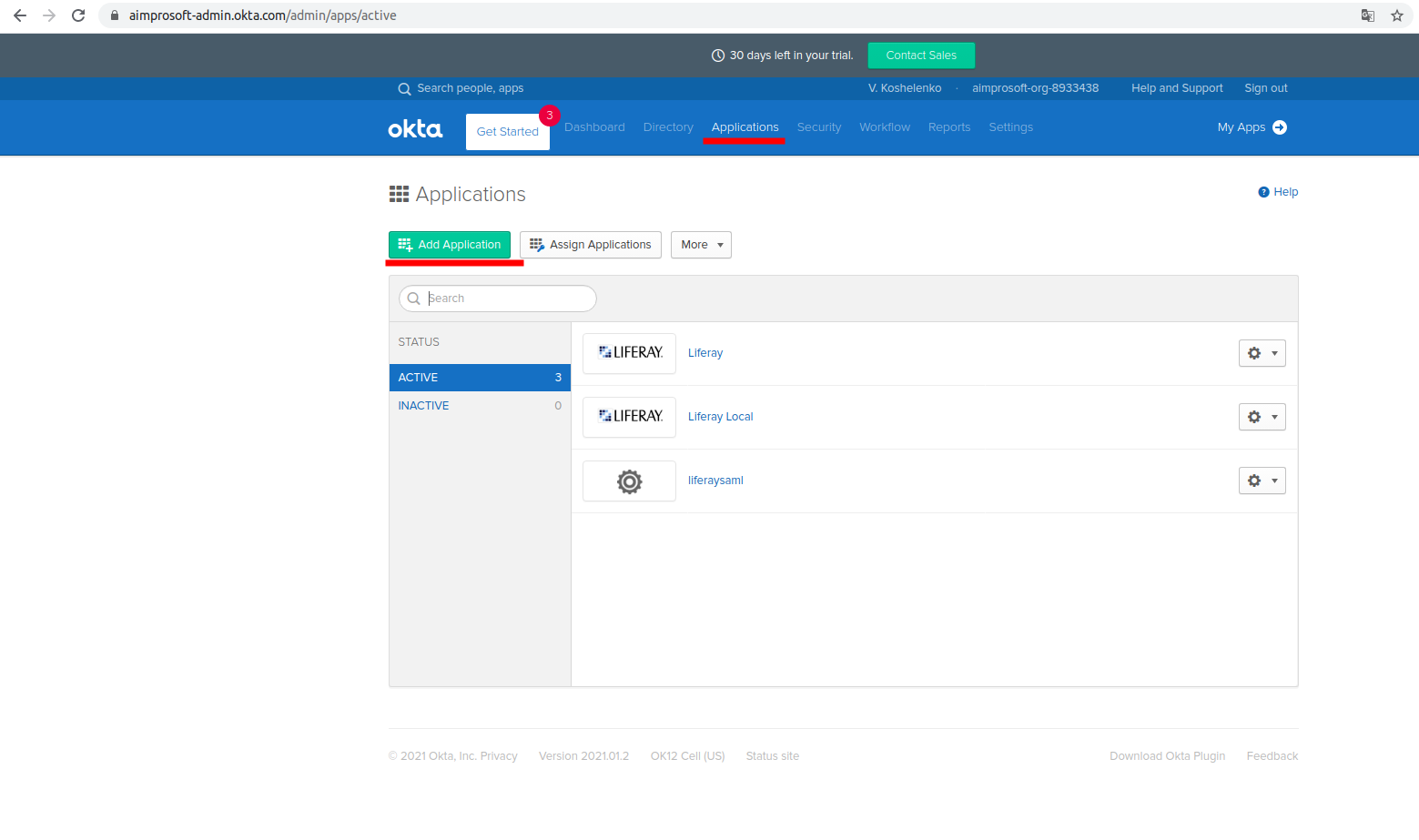This screenshot has height=840, width=1419.
Task: Reload the page with refresh icon
Action: (x=78, y=15)
